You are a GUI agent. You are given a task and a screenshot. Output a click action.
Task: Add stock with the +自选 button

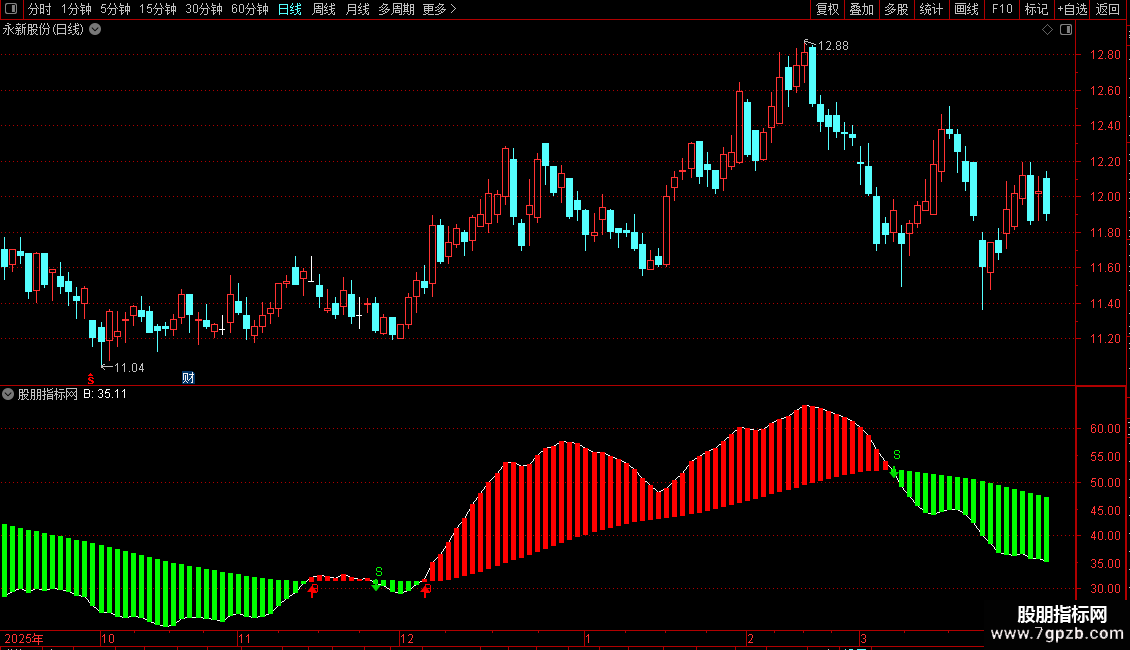[x=1072, y=9]
